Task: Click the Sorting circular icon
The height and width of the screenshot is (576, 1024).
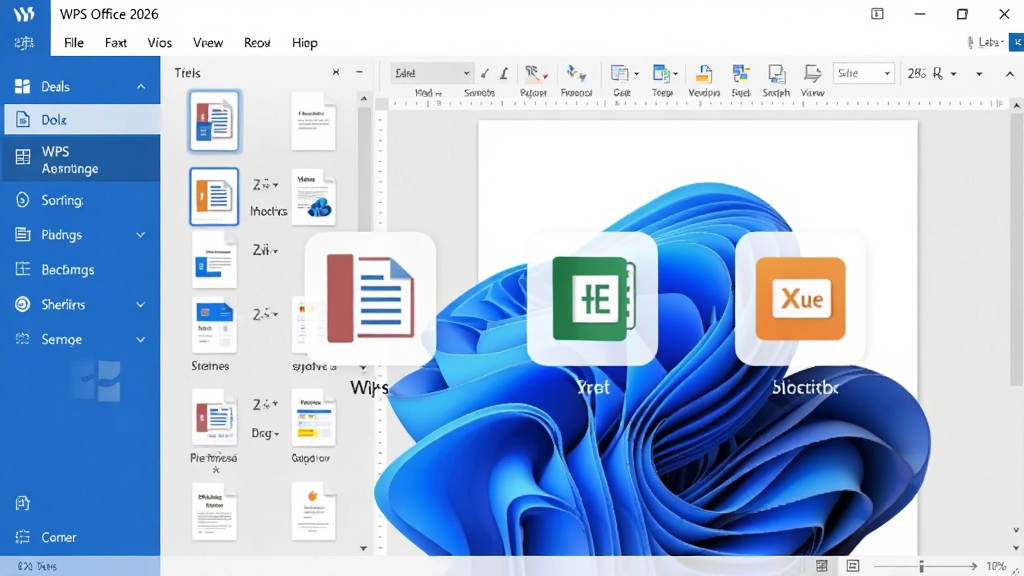Action: [22, 200]
